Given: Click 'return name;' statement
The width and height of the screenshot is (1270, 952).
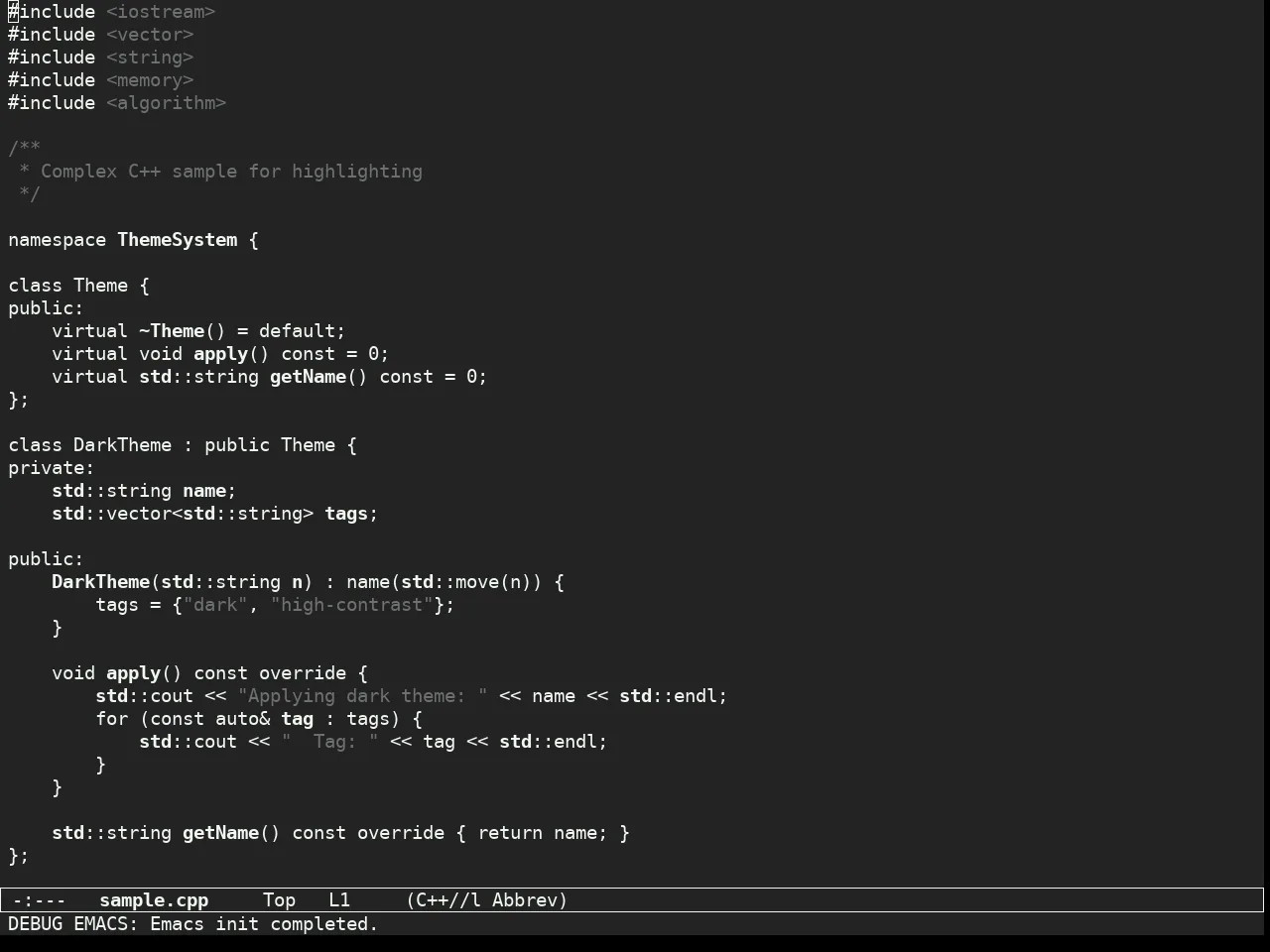Looking at the screenshot, I should coord(543,833).
